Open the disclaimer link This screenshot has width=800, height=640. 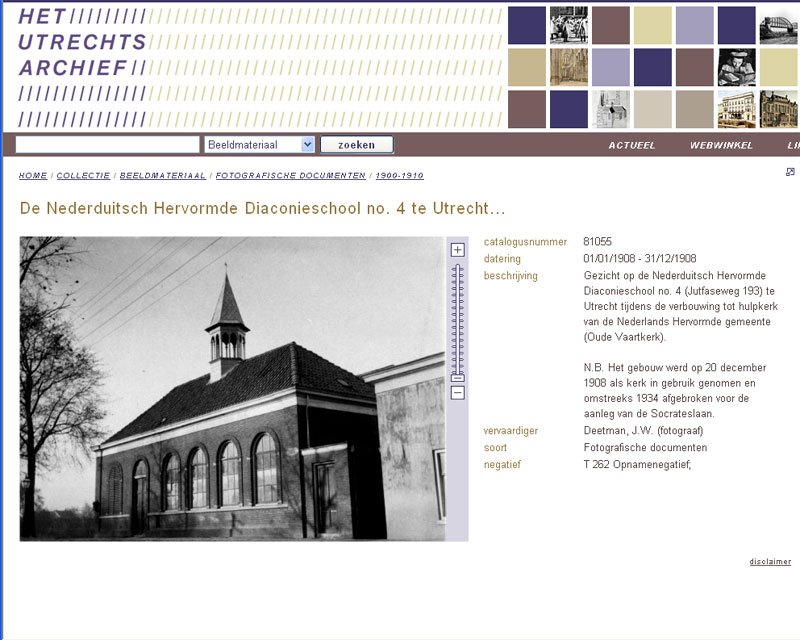(x=770, y=562)
